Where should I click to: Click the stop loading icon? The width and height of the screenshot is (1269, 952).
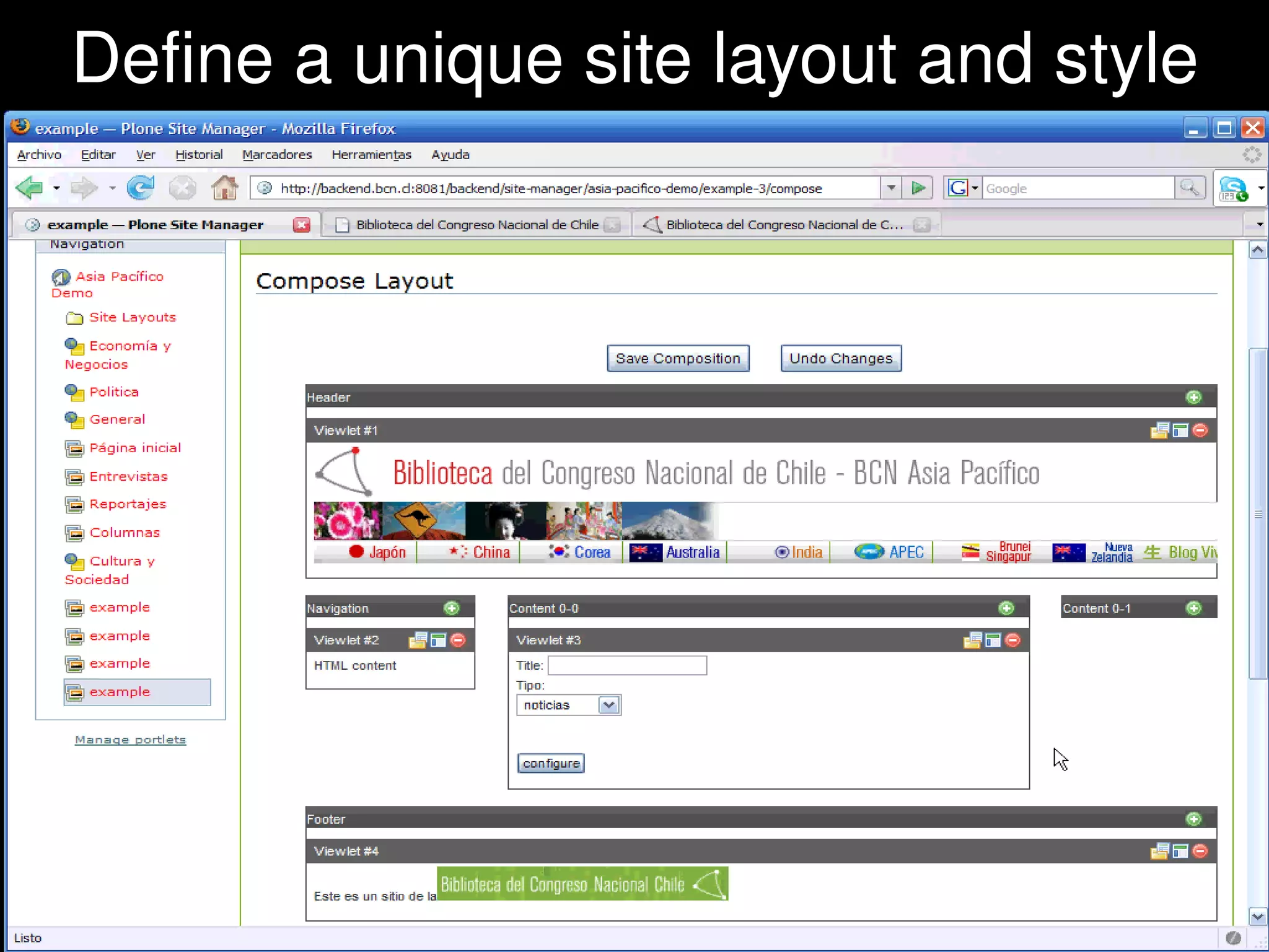pyautogui.click(x=183, y=188)
